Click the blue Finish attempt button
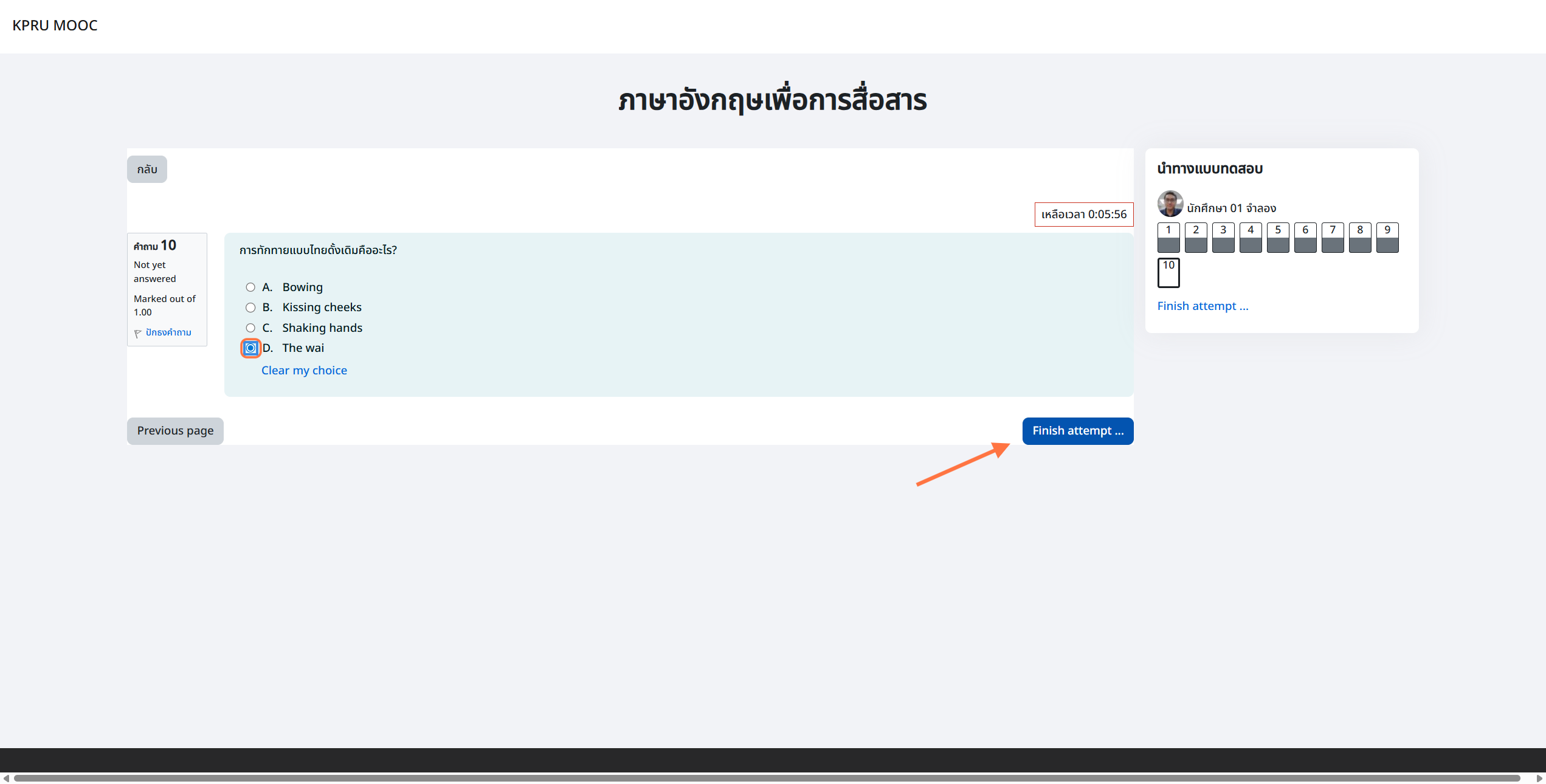1546x784 pixels. (x=1077, y=431)
